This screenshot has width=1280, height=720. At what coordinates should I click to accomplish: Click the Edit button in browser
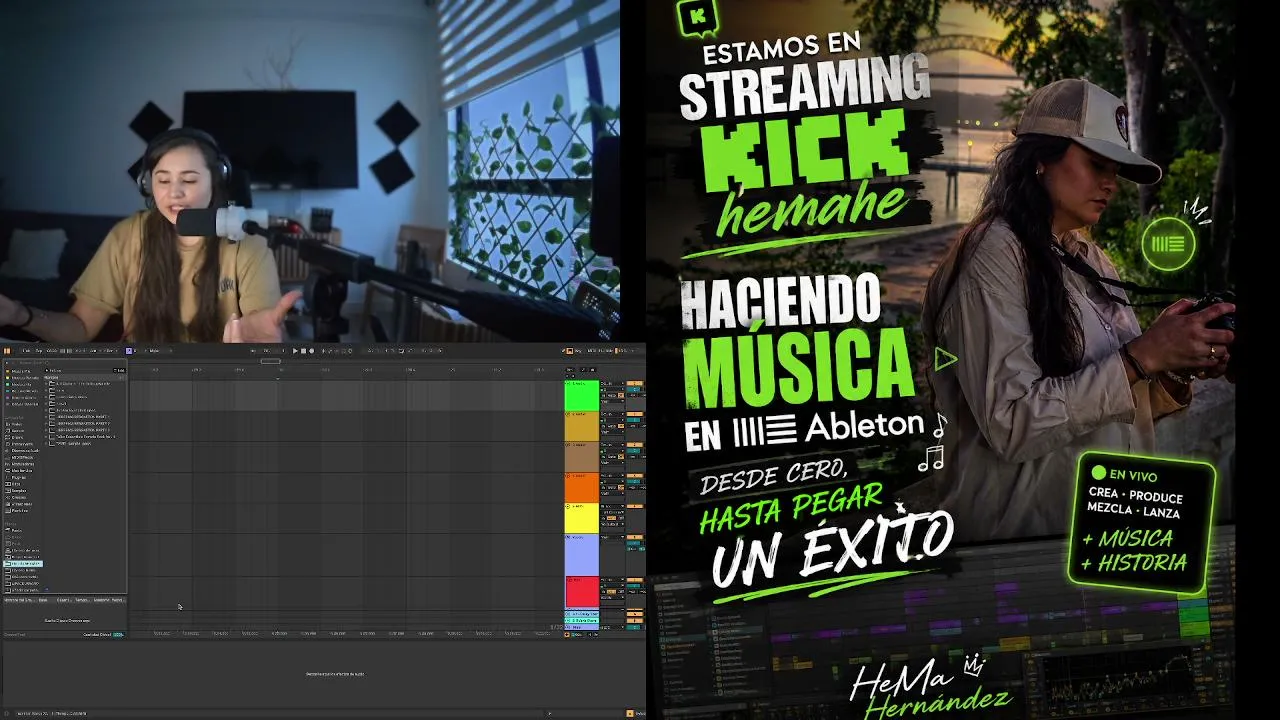120,370
